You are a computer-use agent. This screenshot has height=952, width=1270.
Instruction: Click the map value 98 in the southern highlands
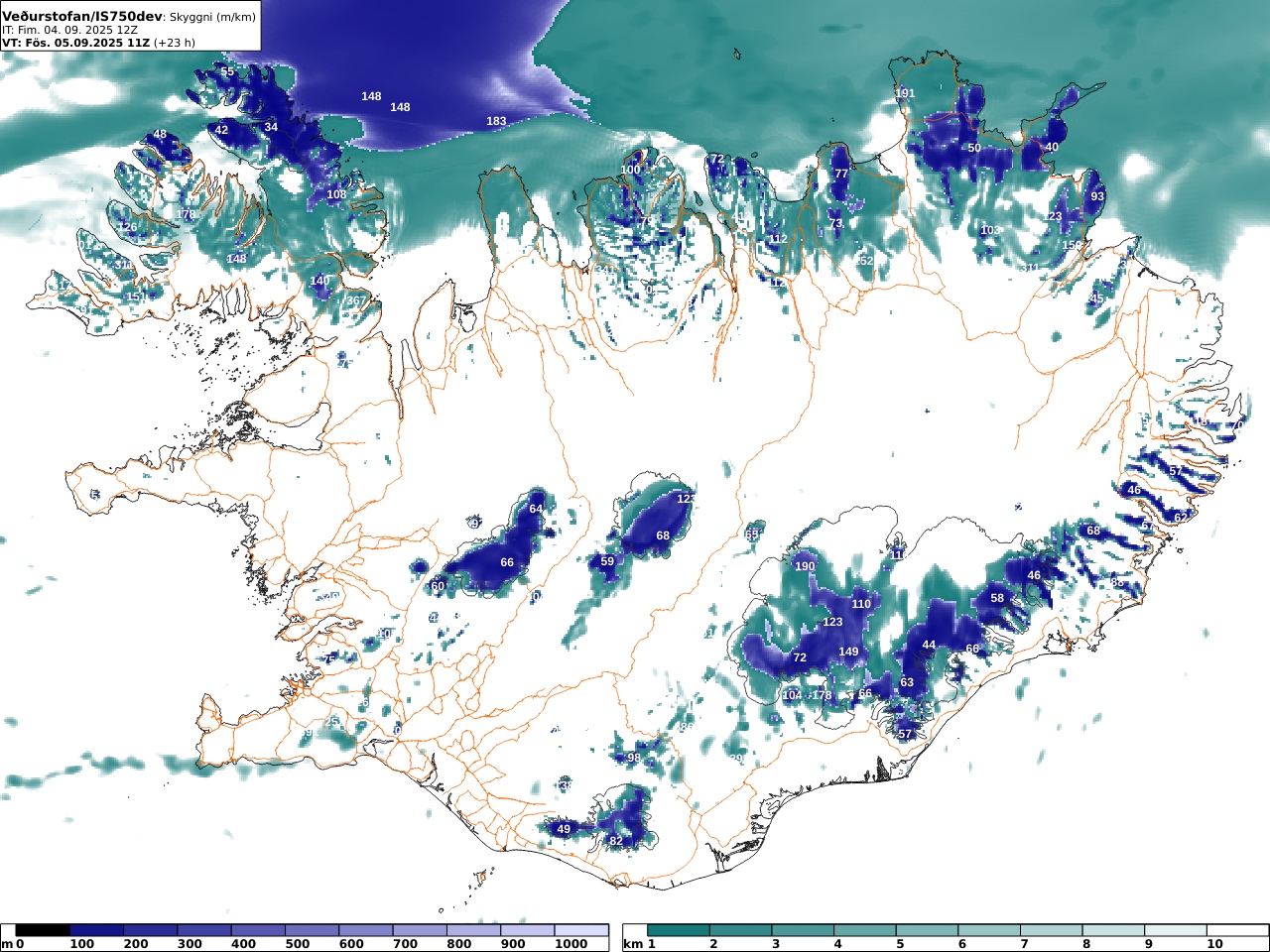634,758
